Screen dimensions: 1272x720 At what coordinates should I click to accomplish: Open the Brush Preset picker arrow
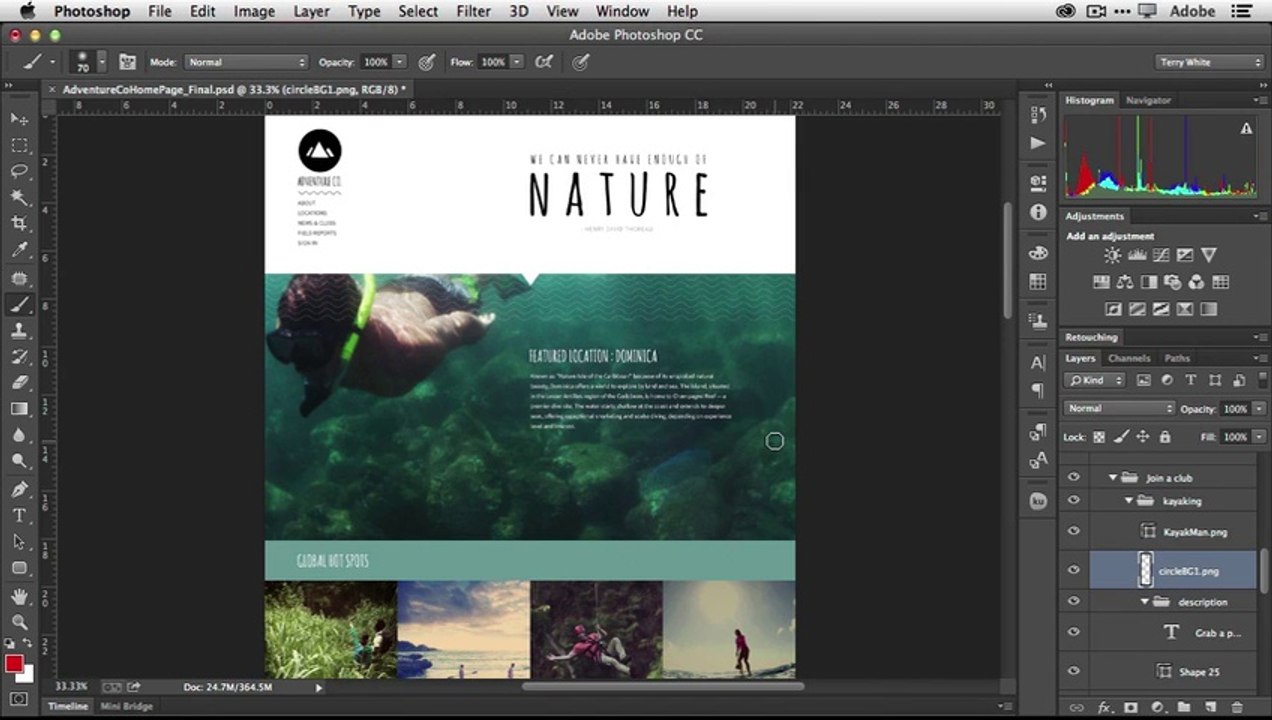tap(101, 62)
